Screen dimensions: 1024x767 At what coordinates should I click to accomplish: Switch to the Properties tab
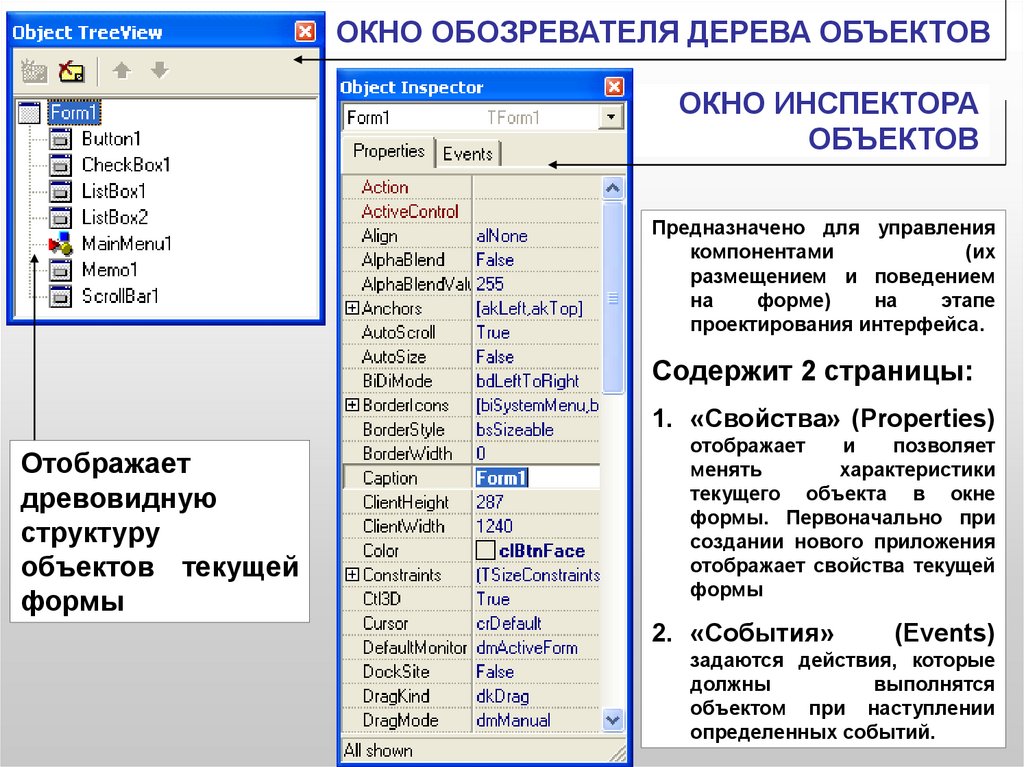[389, 152]
